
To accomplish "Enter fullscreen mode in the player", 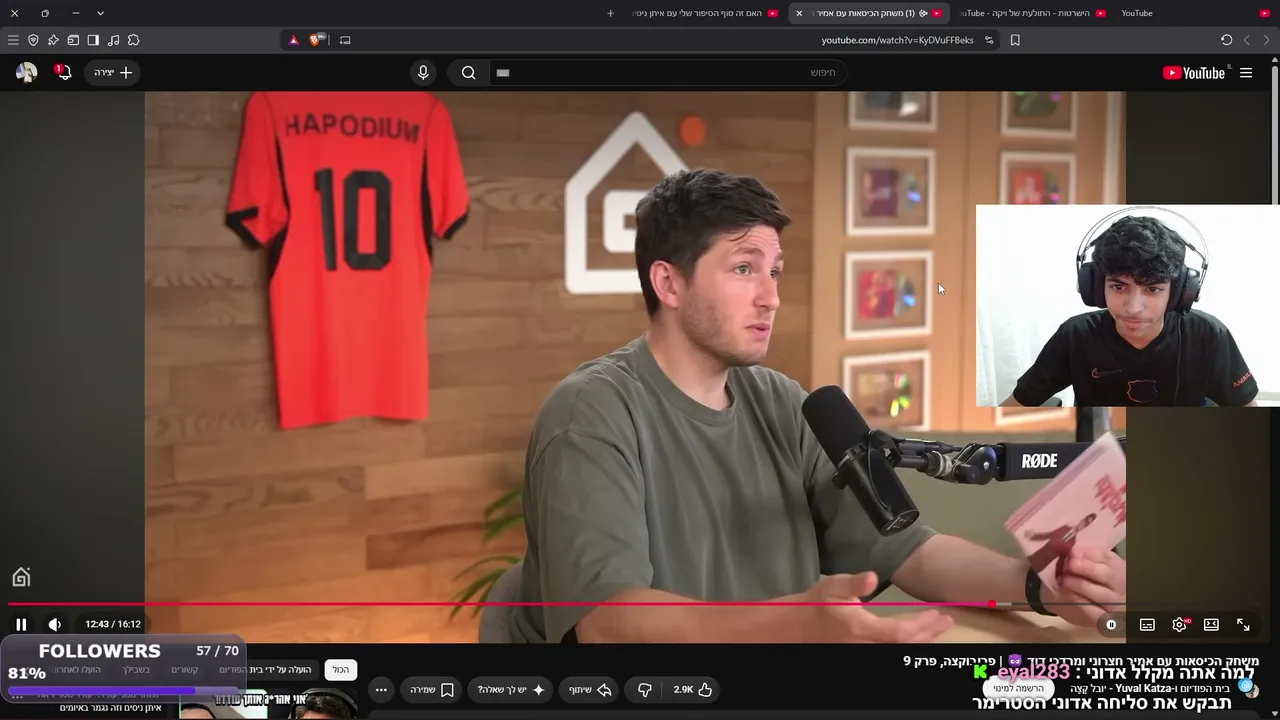I will [1243, 624].
